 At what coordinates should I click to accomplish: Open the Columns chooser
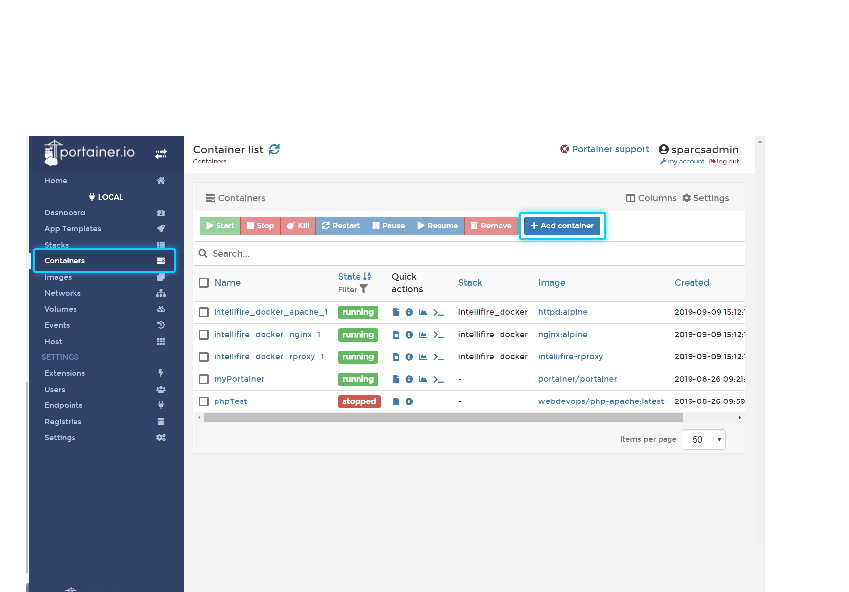[x=651, y=198]
